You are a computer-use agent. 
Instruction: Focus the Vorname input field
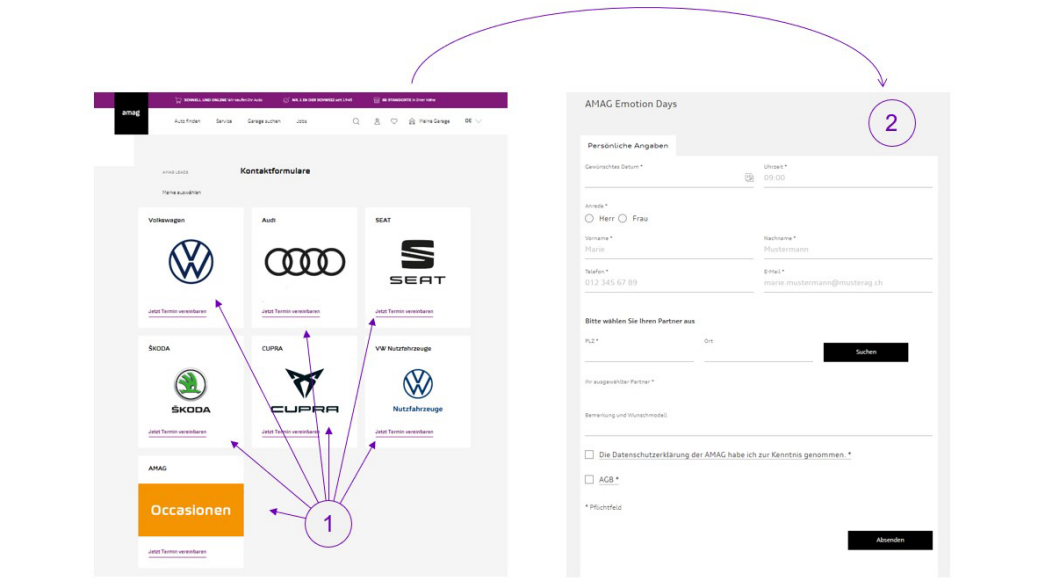(x=669, y=249)
